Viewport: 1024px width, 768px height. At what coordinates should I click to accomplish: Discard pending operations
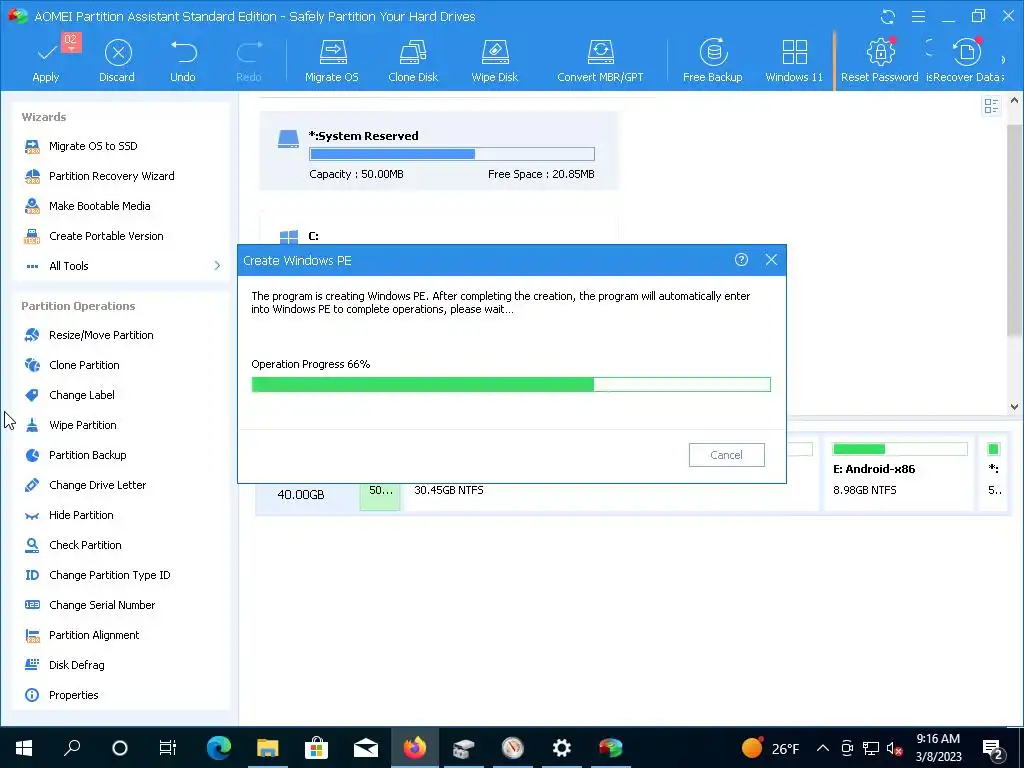coord(118,61)
